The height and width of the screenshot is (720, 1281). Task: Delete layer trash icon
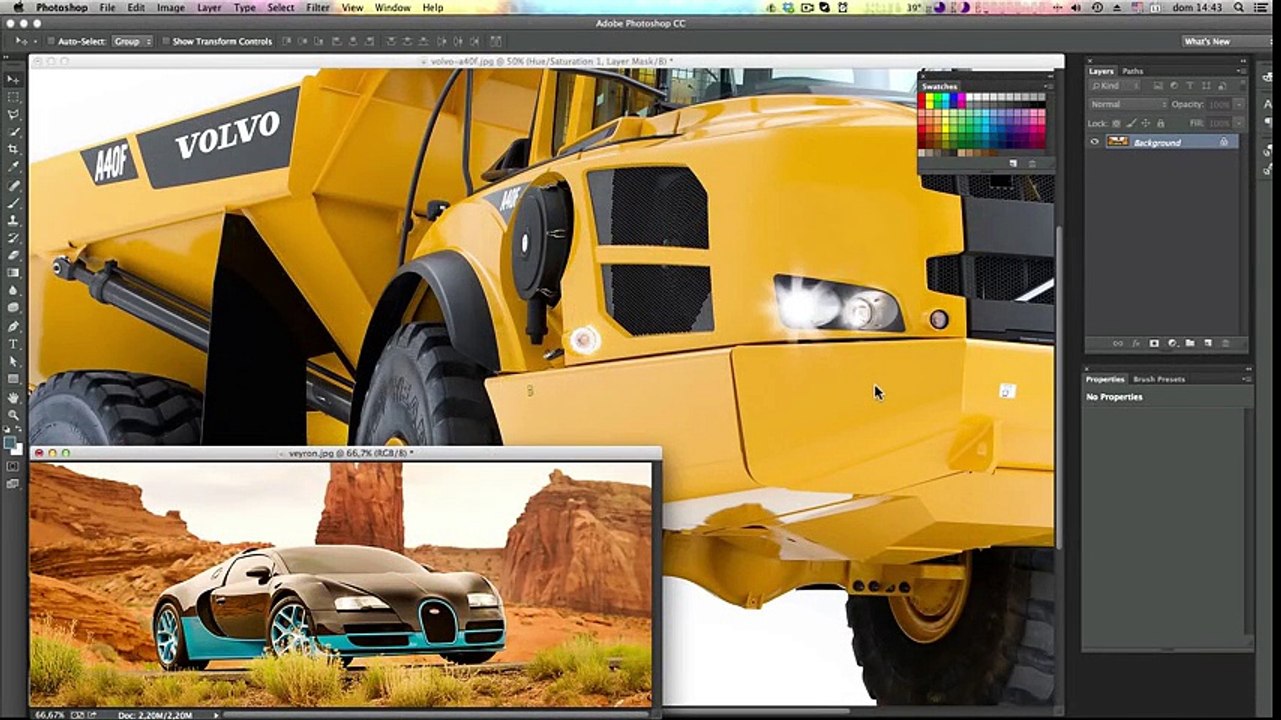[1226, 343]
